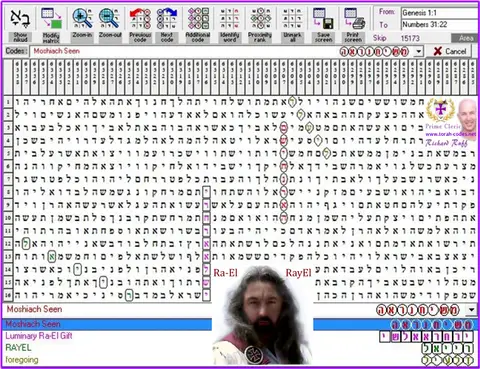Click the RayEl label above the portrait
Viewport: 480px width, 369px height.
298,273
